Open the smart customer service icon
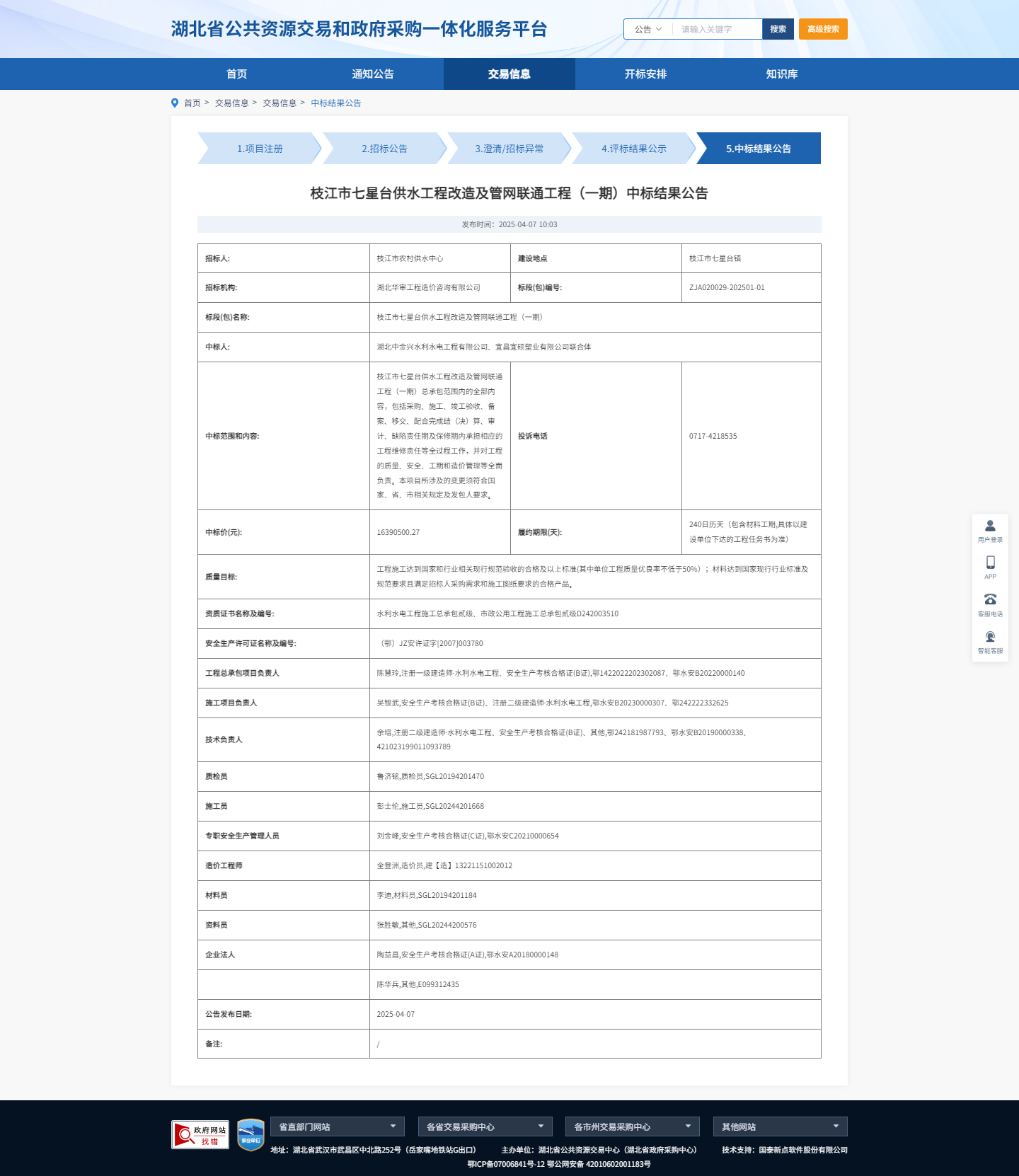 click(x=990, y=638)
